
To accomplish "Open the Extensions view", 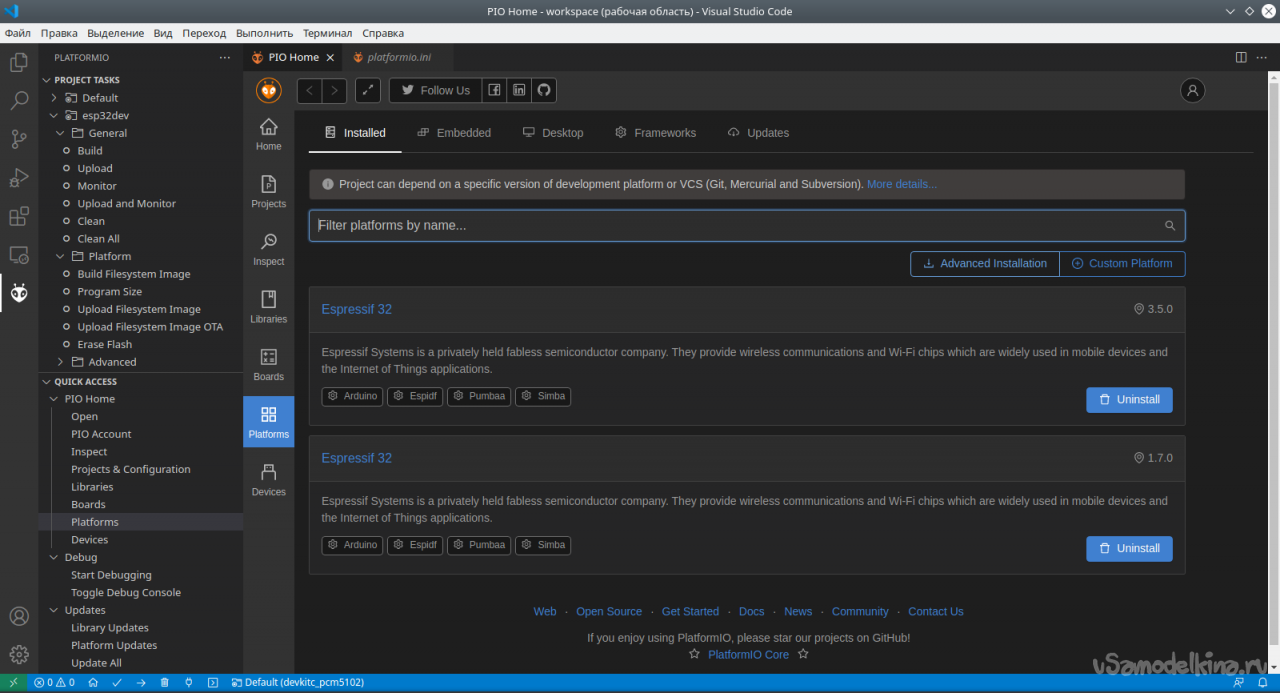I will coord(19,216).
